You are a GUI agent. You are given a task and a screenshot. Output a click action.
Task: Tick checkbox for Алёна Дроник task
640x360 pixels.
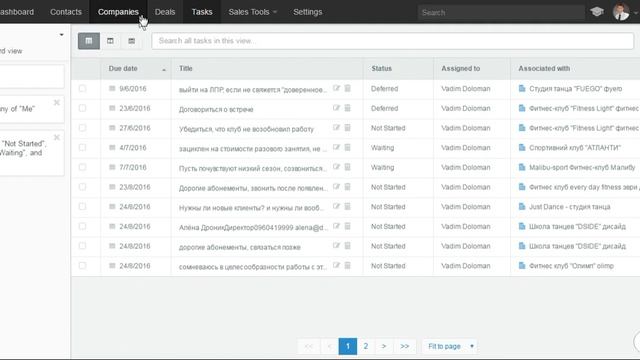(x=82, y=226)
